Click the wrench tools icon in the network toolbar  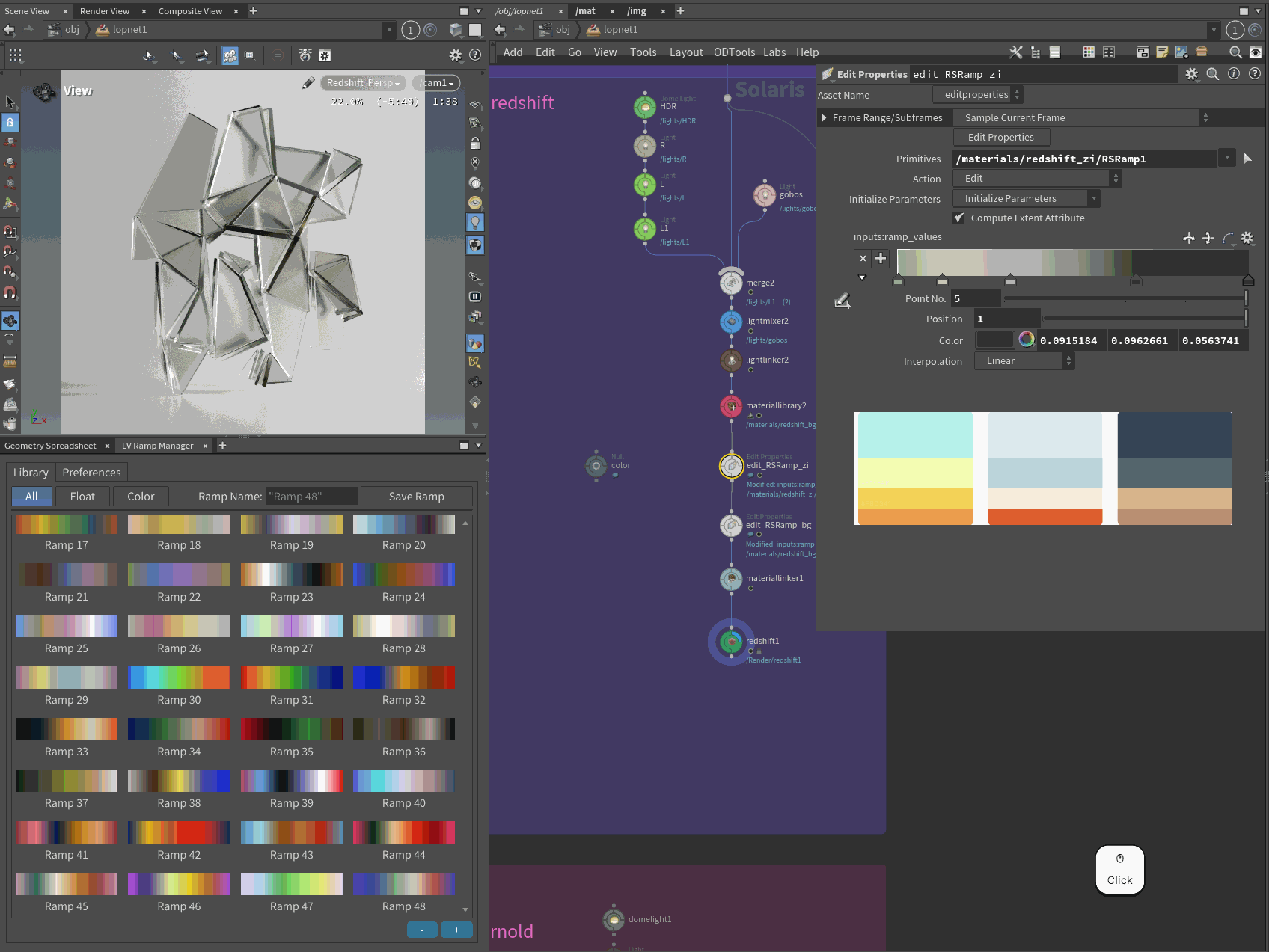[1015, 52]
